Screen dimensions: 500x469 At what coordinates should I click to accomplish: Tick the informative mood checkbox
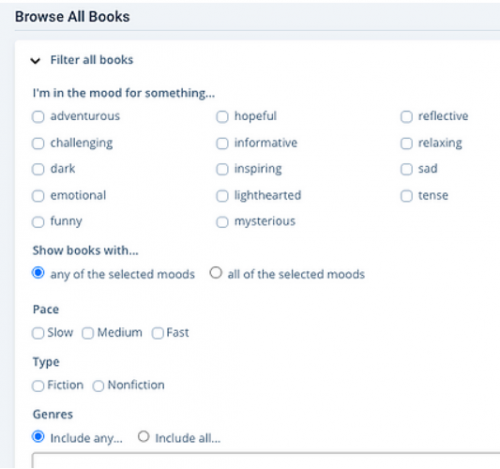[222, 143]
